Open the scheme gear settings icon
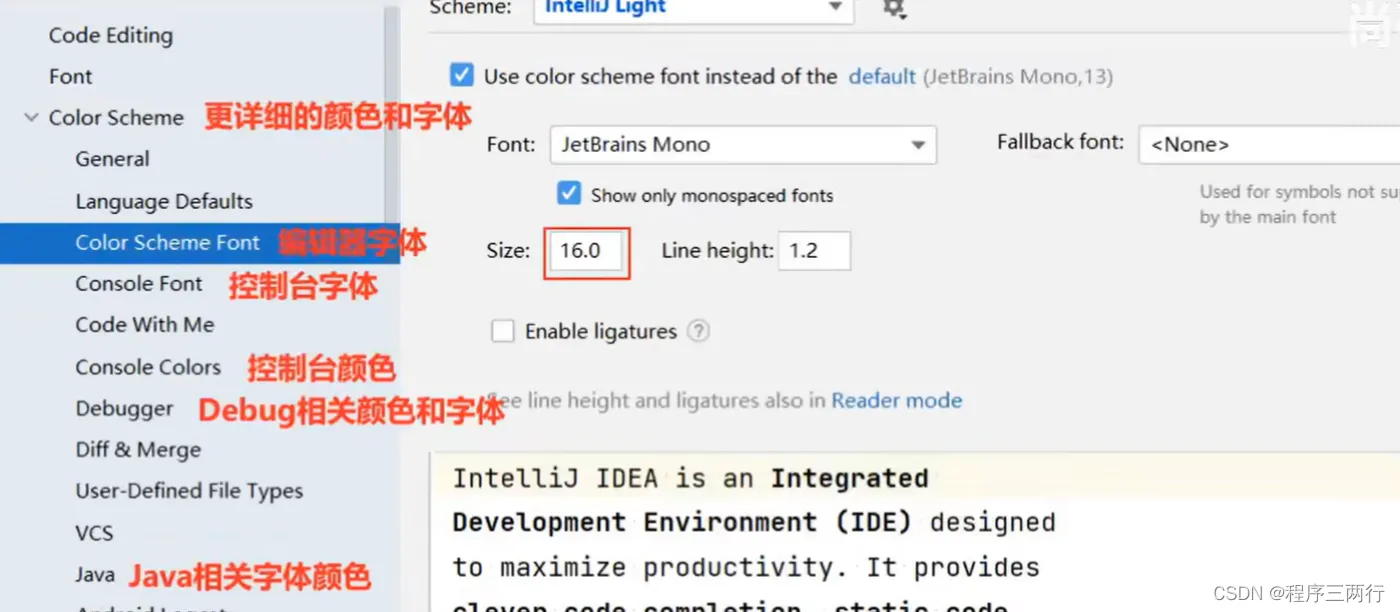1400x612 pixels. tap(893, 8)
